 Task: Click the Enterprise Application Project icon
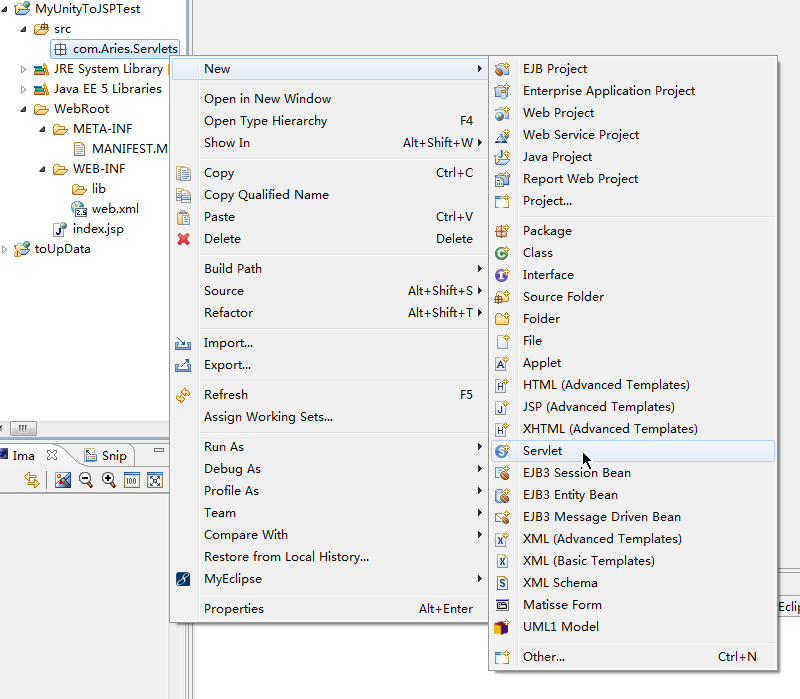pos(502,91)
